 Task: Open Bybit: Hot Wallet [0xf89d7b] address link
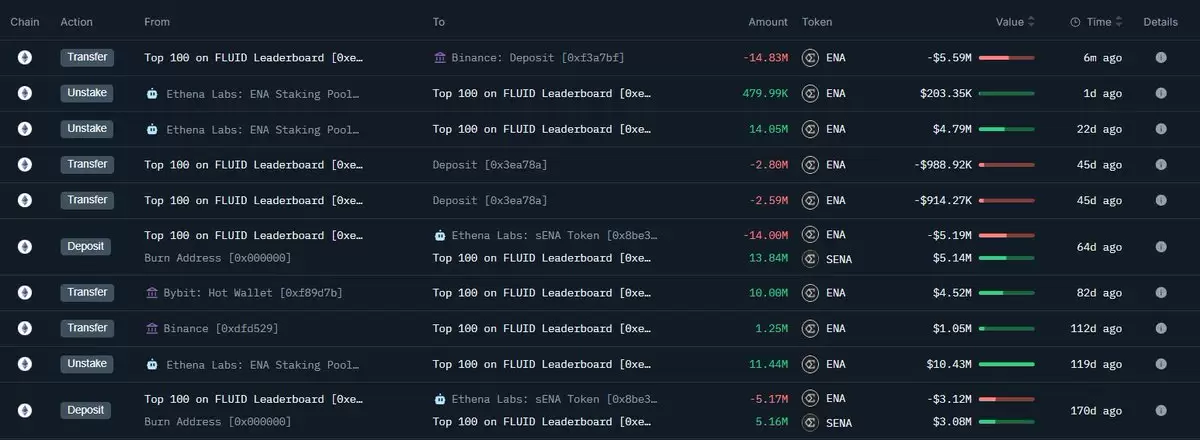click(253, 293)
